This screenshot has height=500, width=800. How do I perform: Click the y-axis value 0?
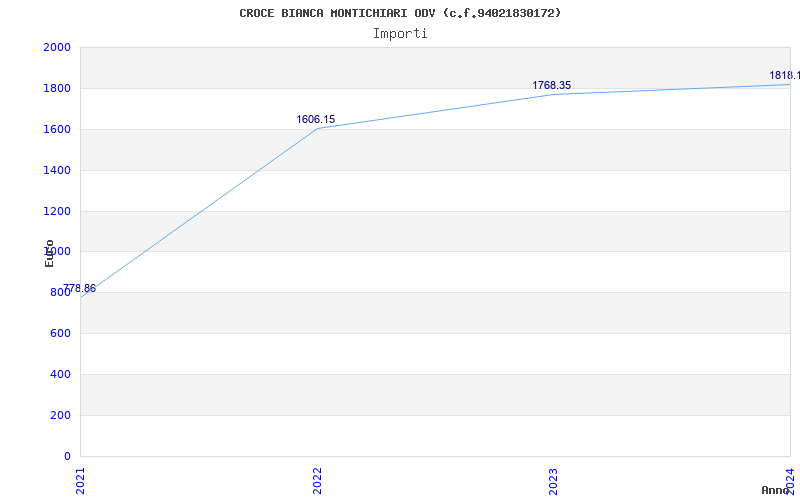(x=68, y=456)
